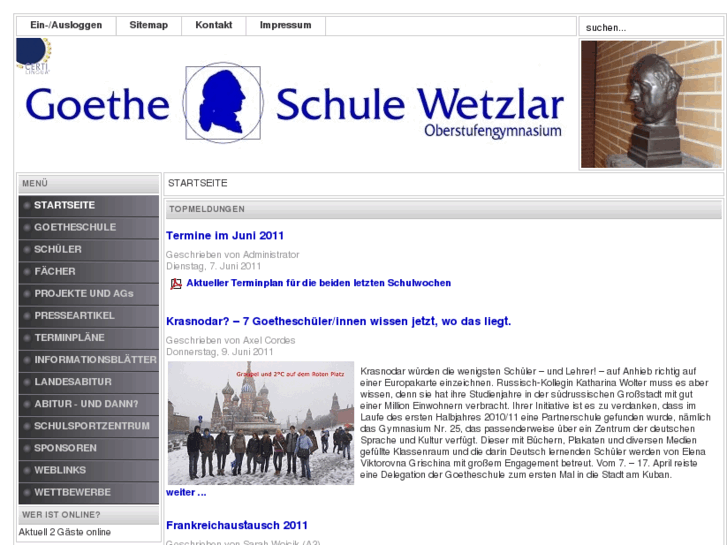Open the Sponsoren menu entry

(x=89, y=448)
